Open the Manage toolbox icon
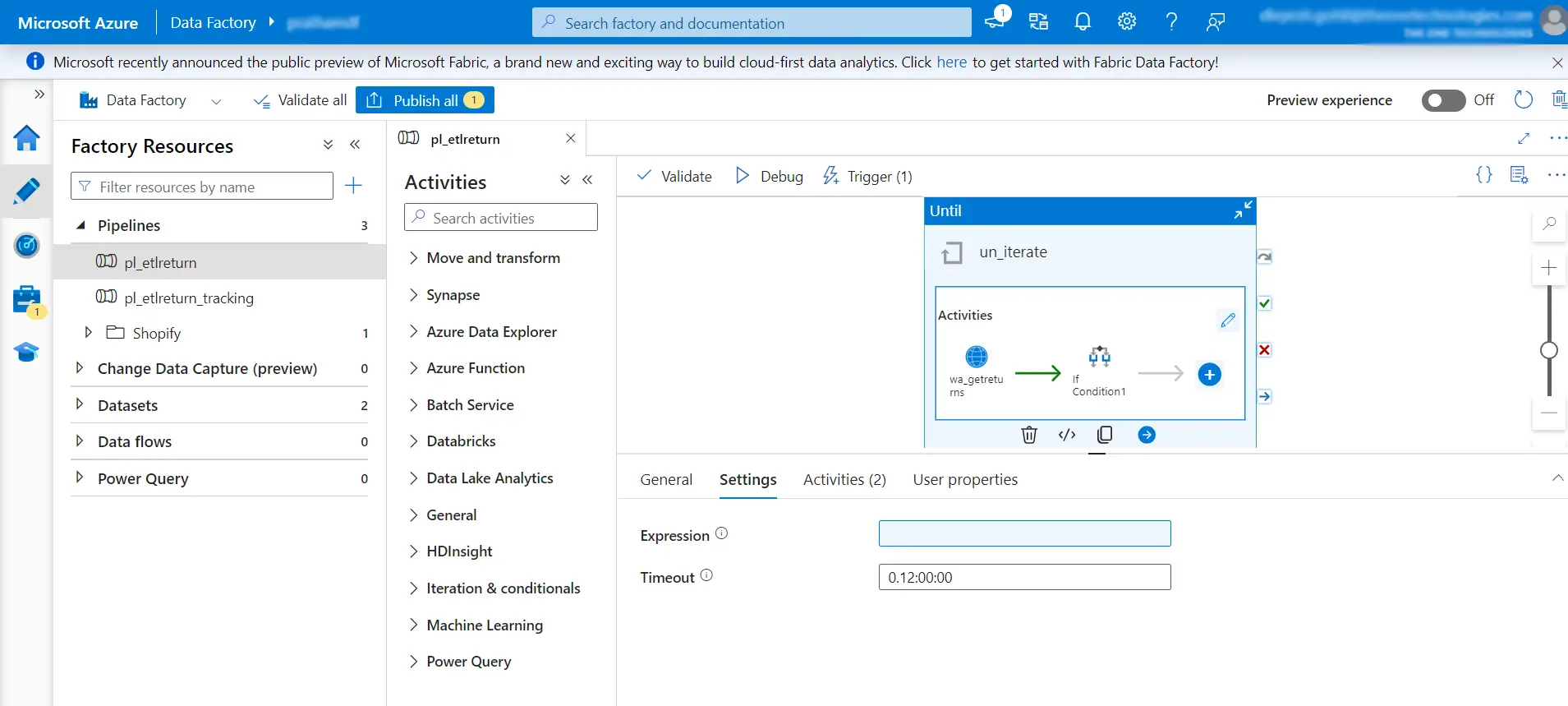Image resolution: width=1568 pixels, height=706 pixels. [x=26, y=300]
